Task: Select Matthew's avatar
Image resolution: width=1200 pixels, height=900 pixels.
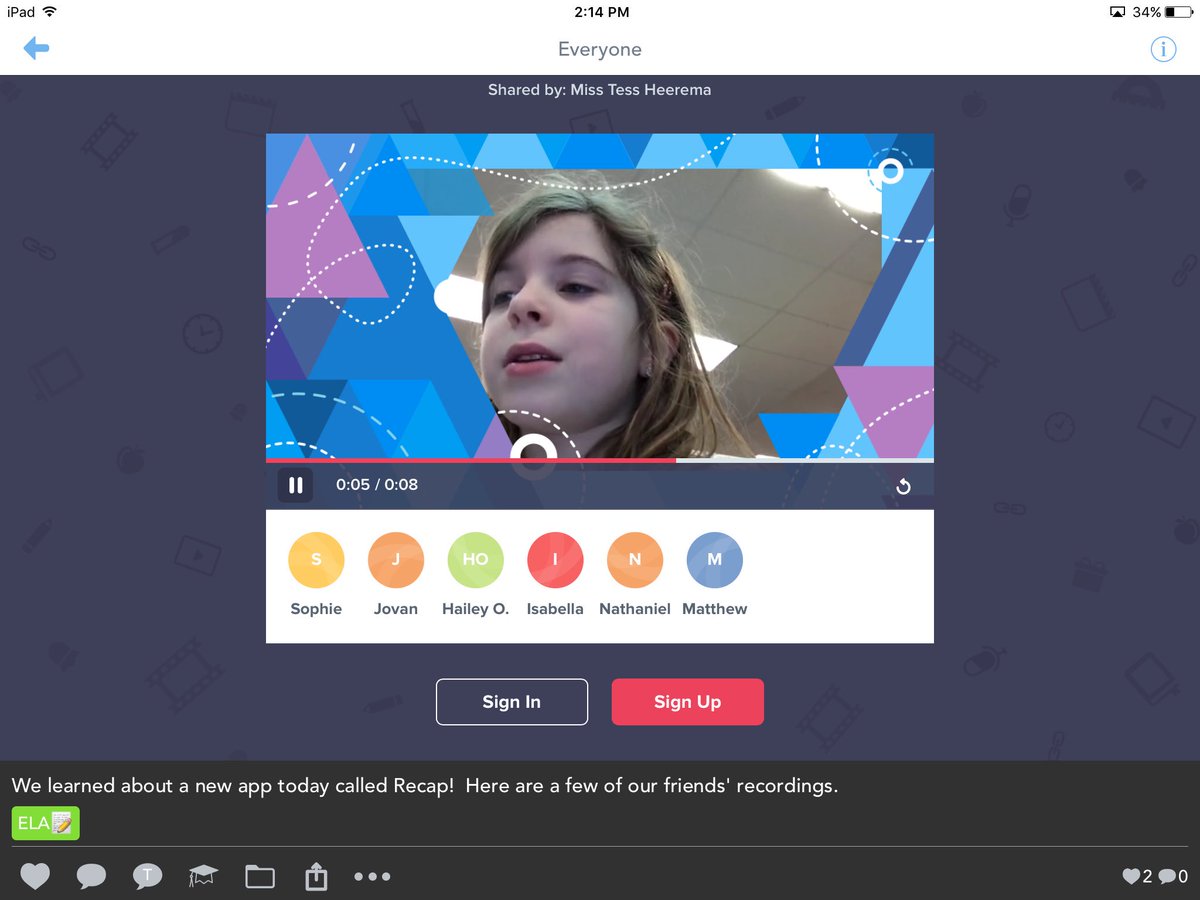Action: [x=714, y=559]
